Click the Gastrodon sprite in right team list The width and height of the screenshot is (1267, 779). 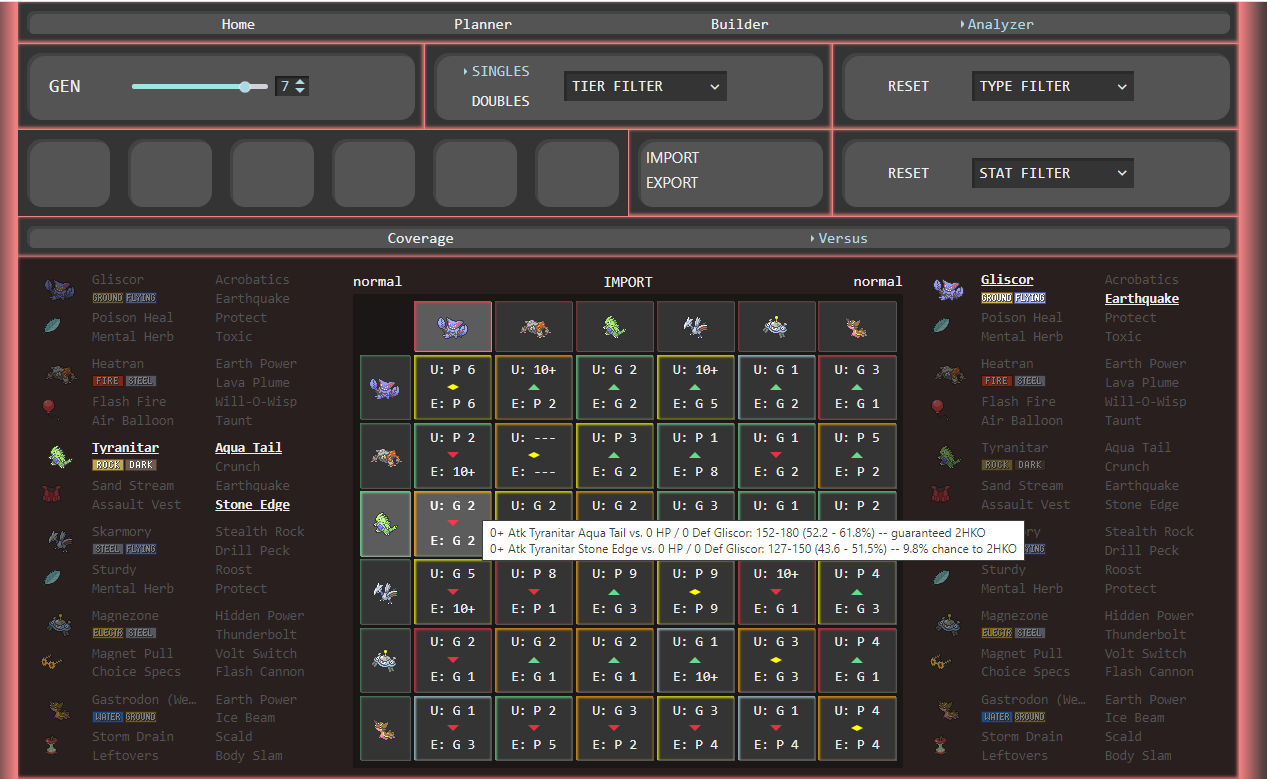[x=948, y=709]
